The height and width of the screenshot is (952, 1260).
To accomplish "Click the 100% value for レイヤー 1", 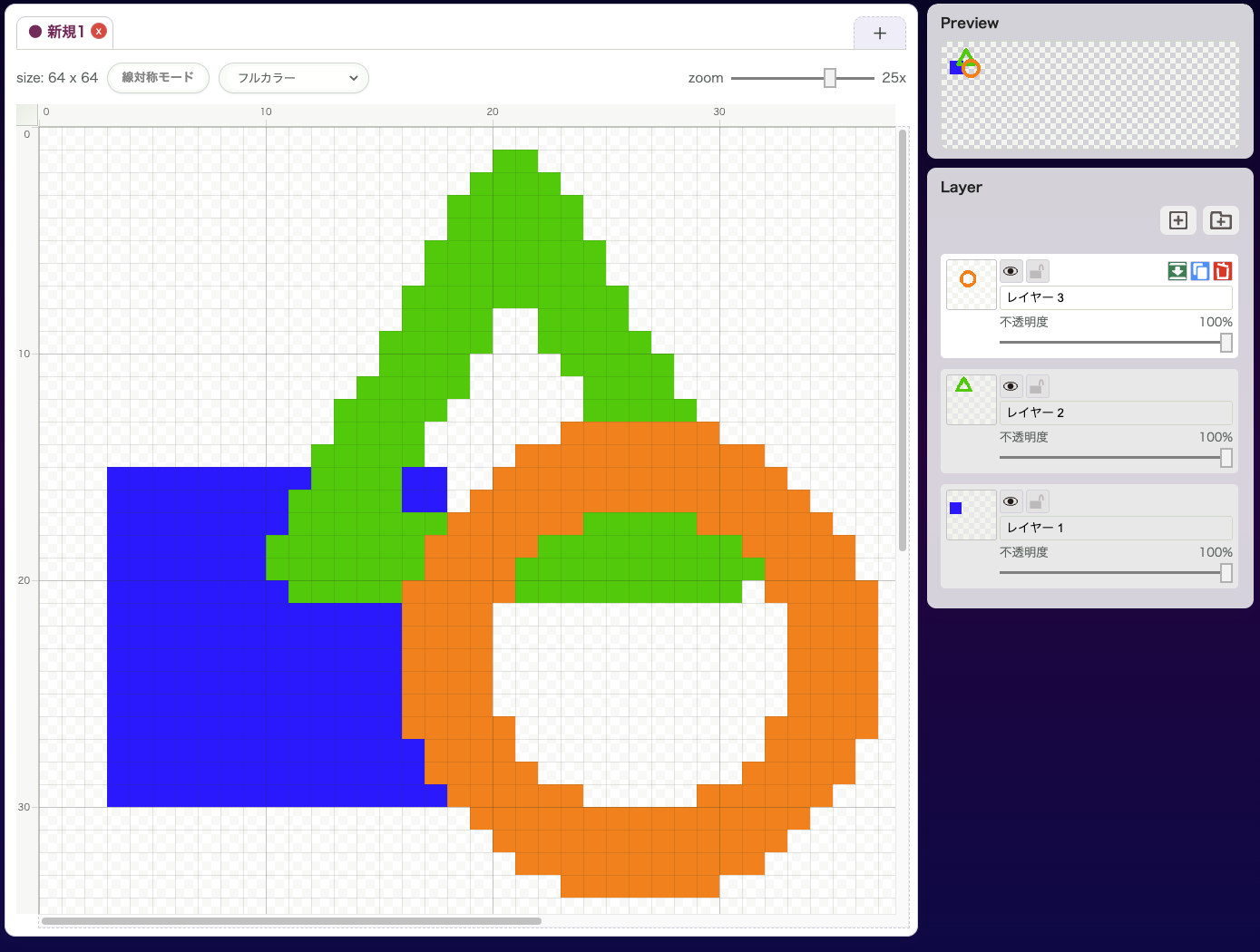I will 1216,552.
